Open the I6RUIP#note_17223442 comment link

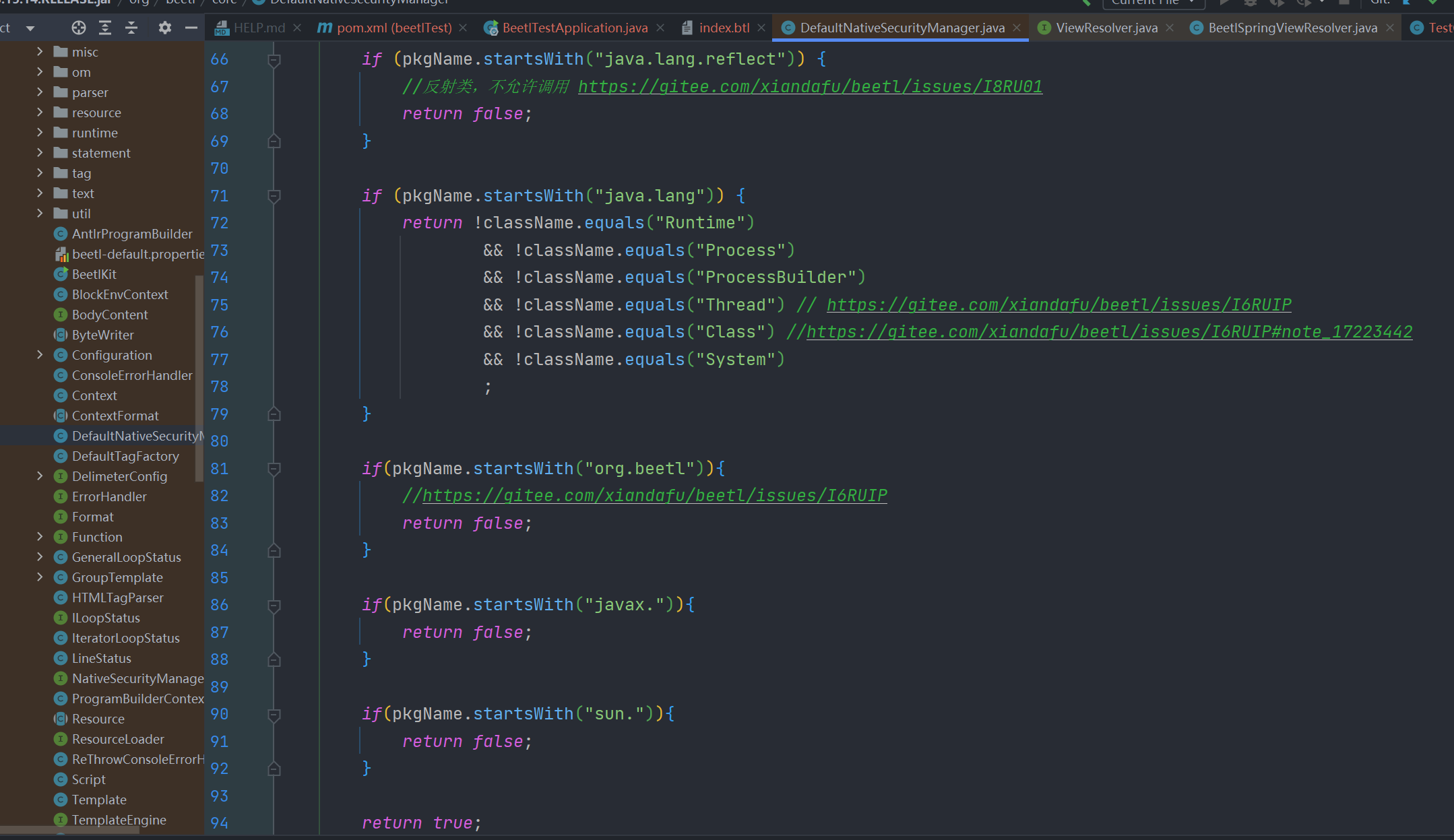tap(1109, 332)
